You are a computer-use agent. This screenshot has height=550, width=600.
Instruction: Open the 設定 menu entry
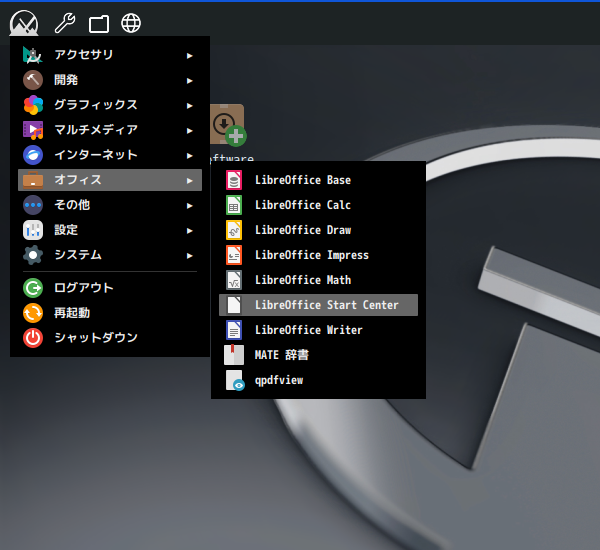(x=110, y=230)
